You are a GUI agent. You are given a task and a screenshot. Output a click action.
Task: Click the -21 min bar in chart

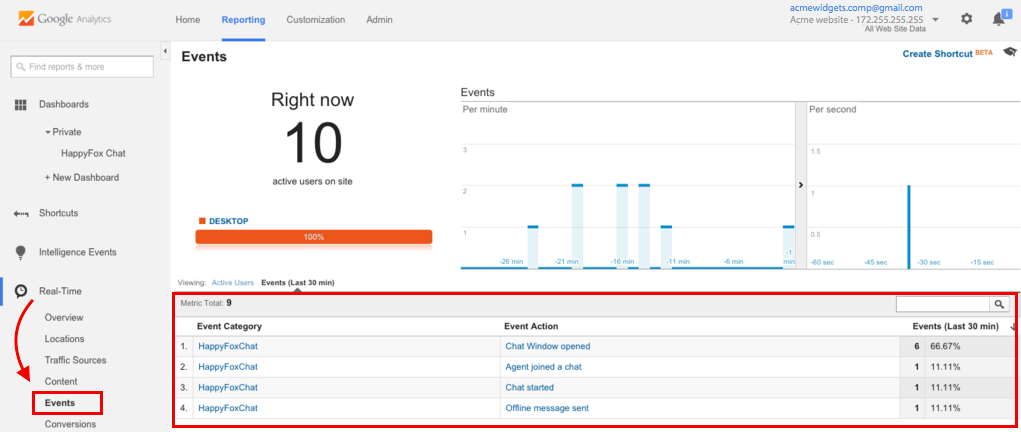(x=577, y=227)
